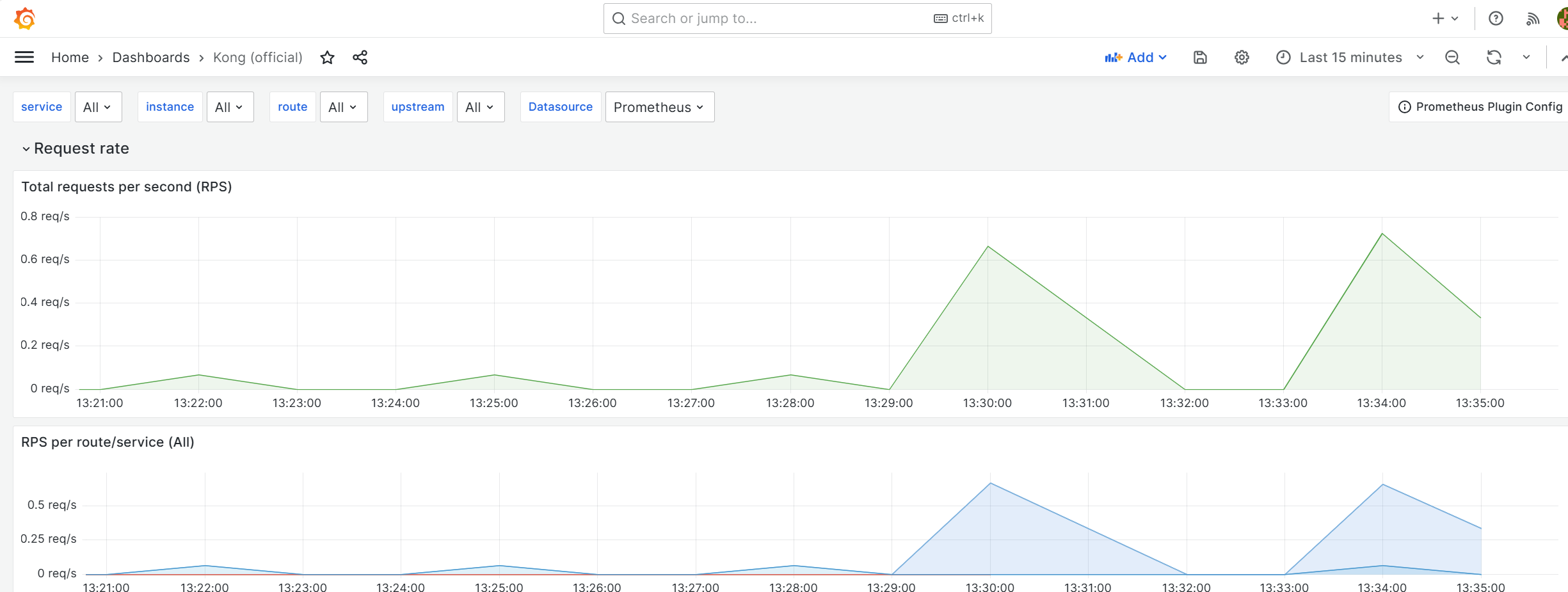Image resolution: width=1568 pixels, height=592 pixels.
Task: Click the Total requests per second panel title
Action: pos(127,187)
